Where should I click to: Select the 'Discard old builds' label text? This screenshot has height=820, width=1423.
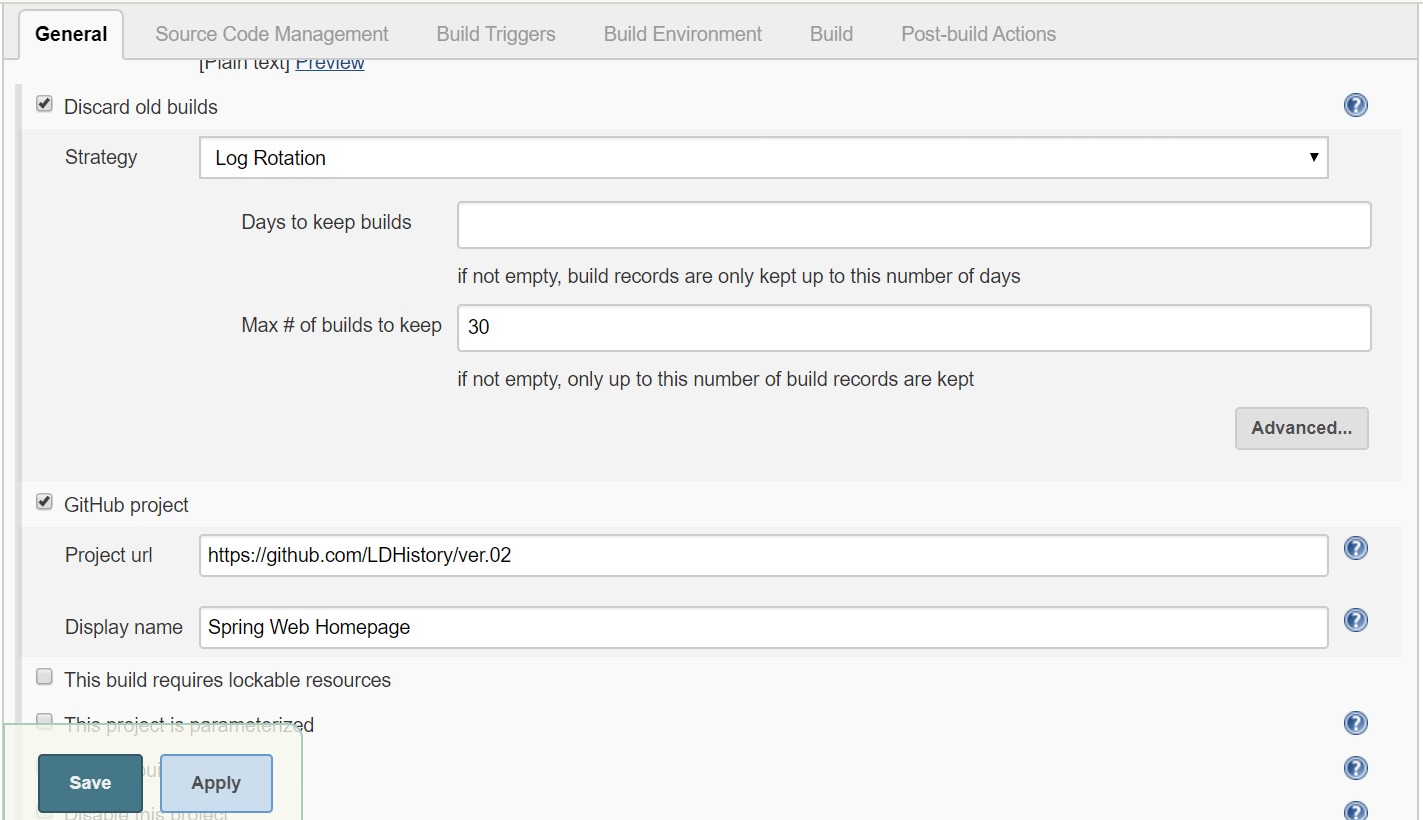pos(141,107)
